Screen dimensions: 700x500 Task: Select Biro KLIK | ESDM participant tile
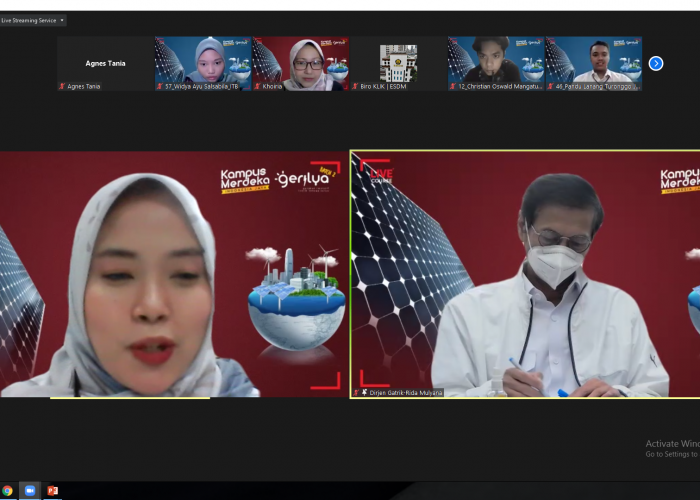[398, 63]
